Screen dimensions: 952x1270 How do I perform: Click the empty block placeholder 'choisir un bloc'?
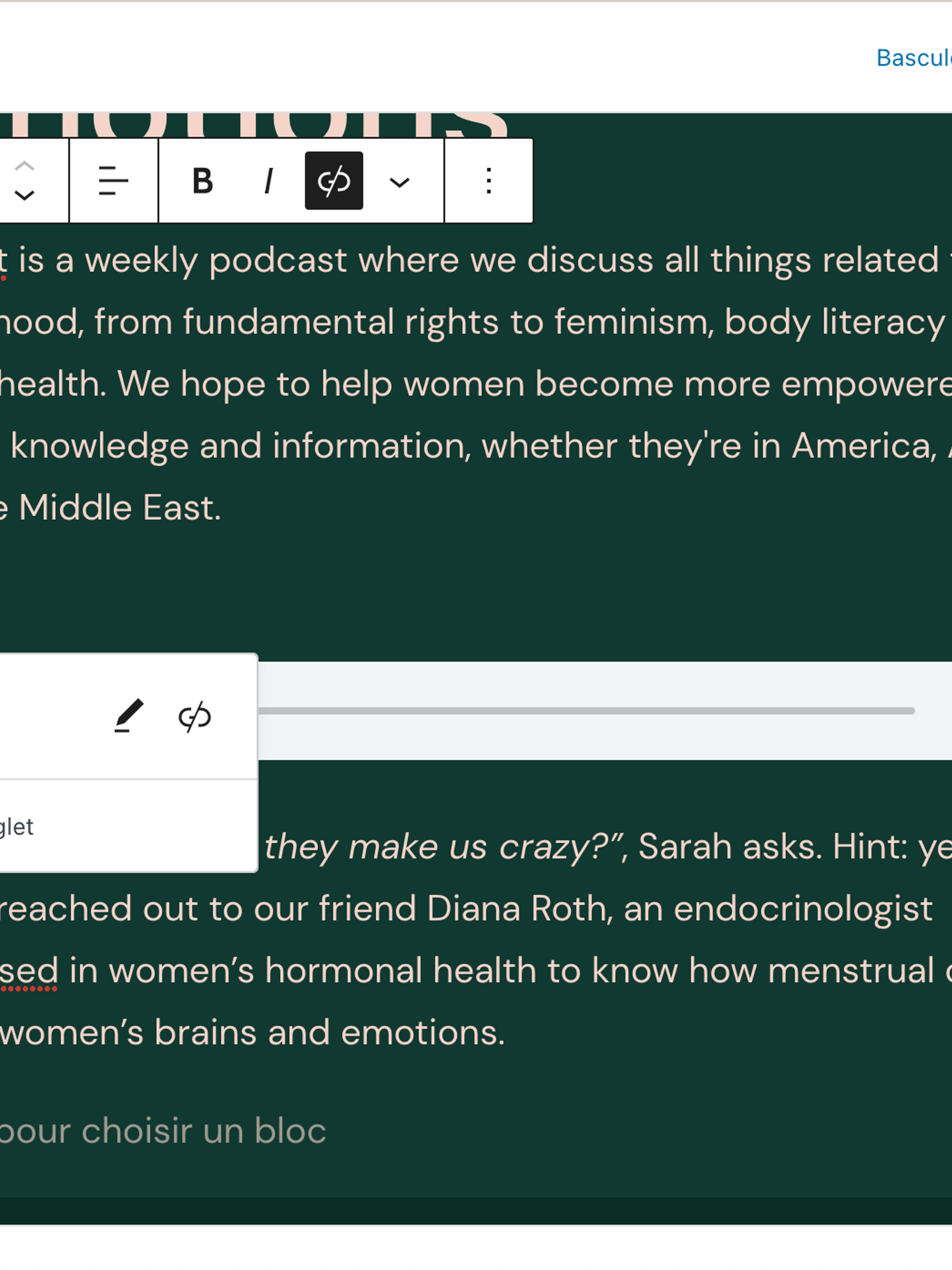pos(163,1131)
